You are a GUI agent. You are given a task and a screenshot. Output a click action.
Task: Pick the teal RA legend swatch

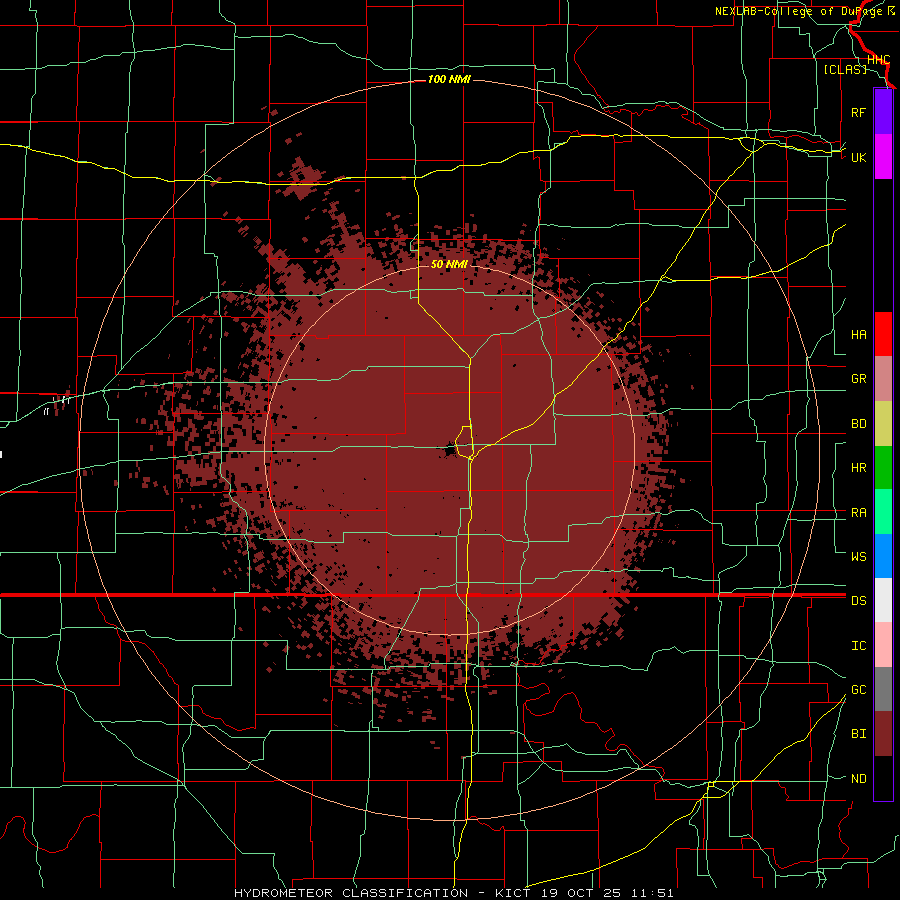tap(883, 512)
